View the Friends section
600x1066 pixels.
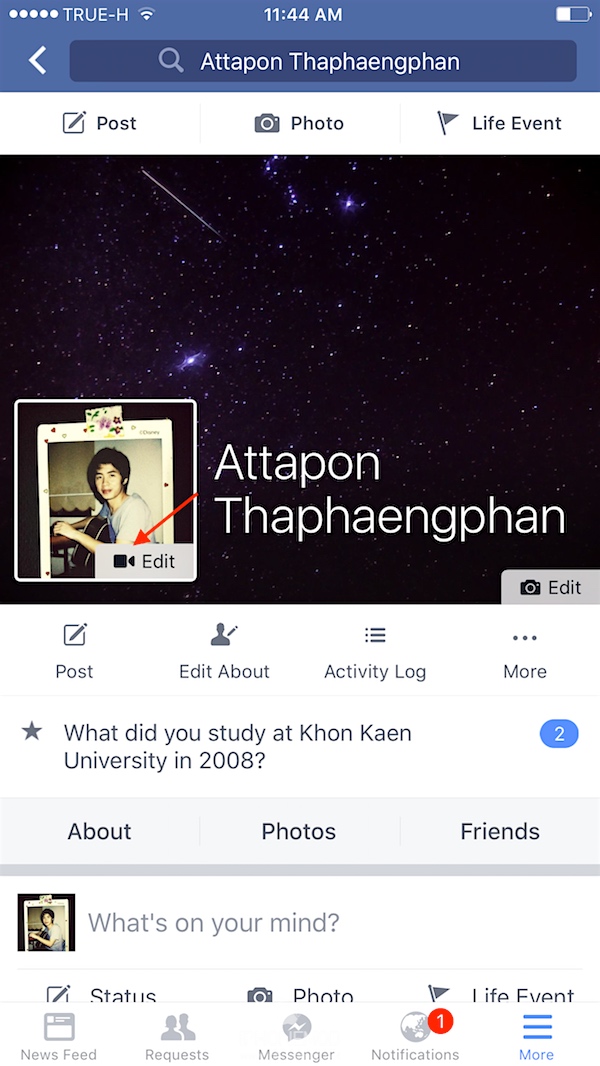click(x=500, y=831)
